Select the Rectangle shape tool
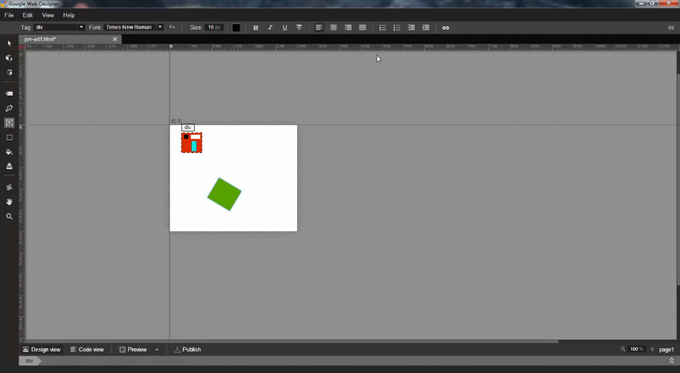 coord(10,137)
